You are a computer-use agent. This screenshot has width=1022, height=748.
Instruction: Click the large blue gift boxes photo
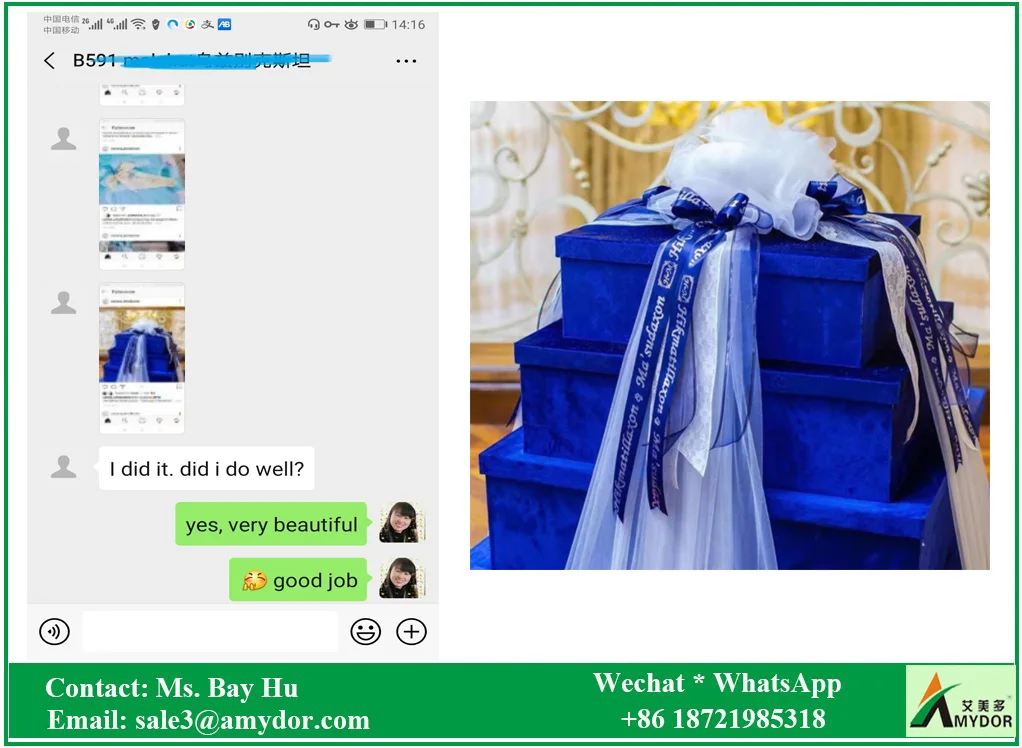point(729,335)
